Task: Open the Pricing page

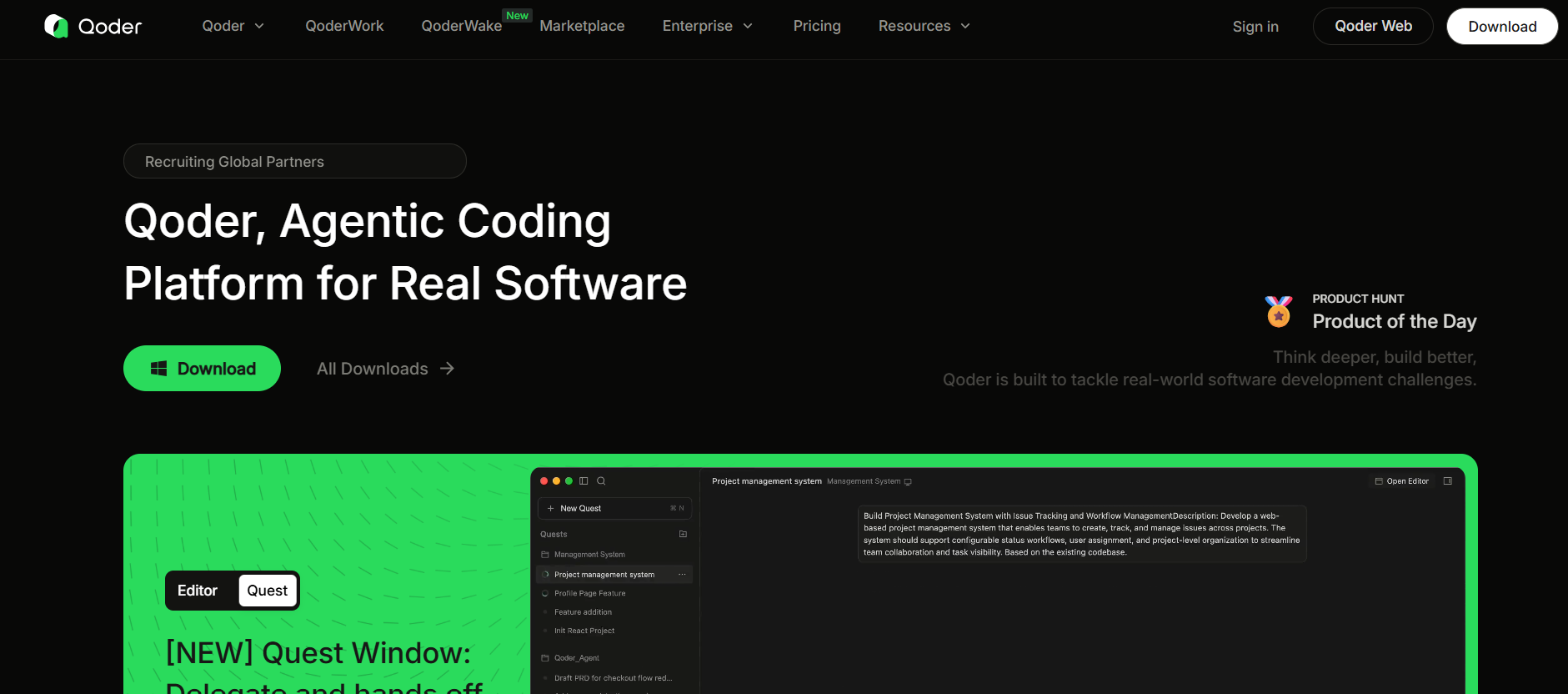Action: 817,26
